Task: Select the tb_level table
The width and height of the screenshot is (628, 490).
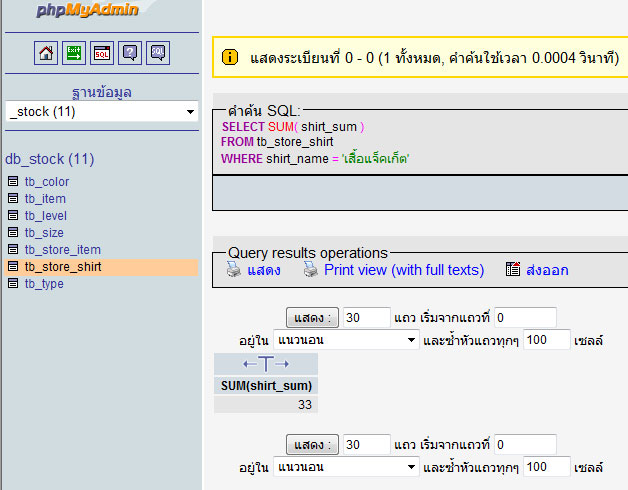Action: coord(46,216)
